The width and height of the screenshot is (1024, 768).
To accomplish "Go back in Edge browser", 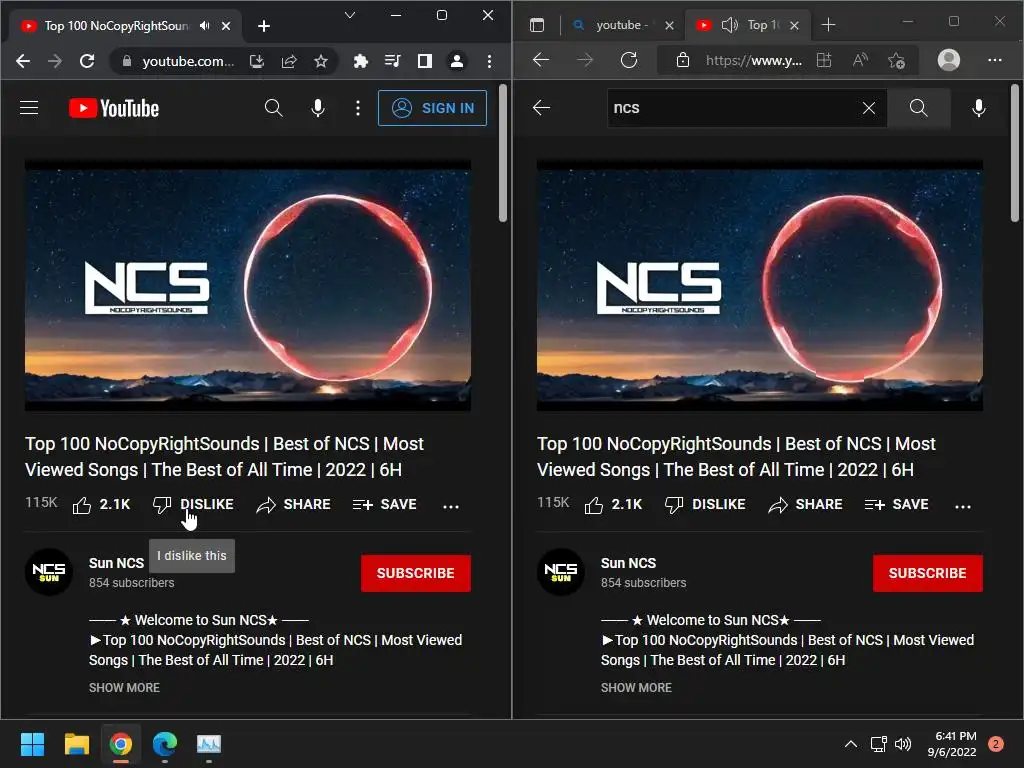I will pos(541,60).
